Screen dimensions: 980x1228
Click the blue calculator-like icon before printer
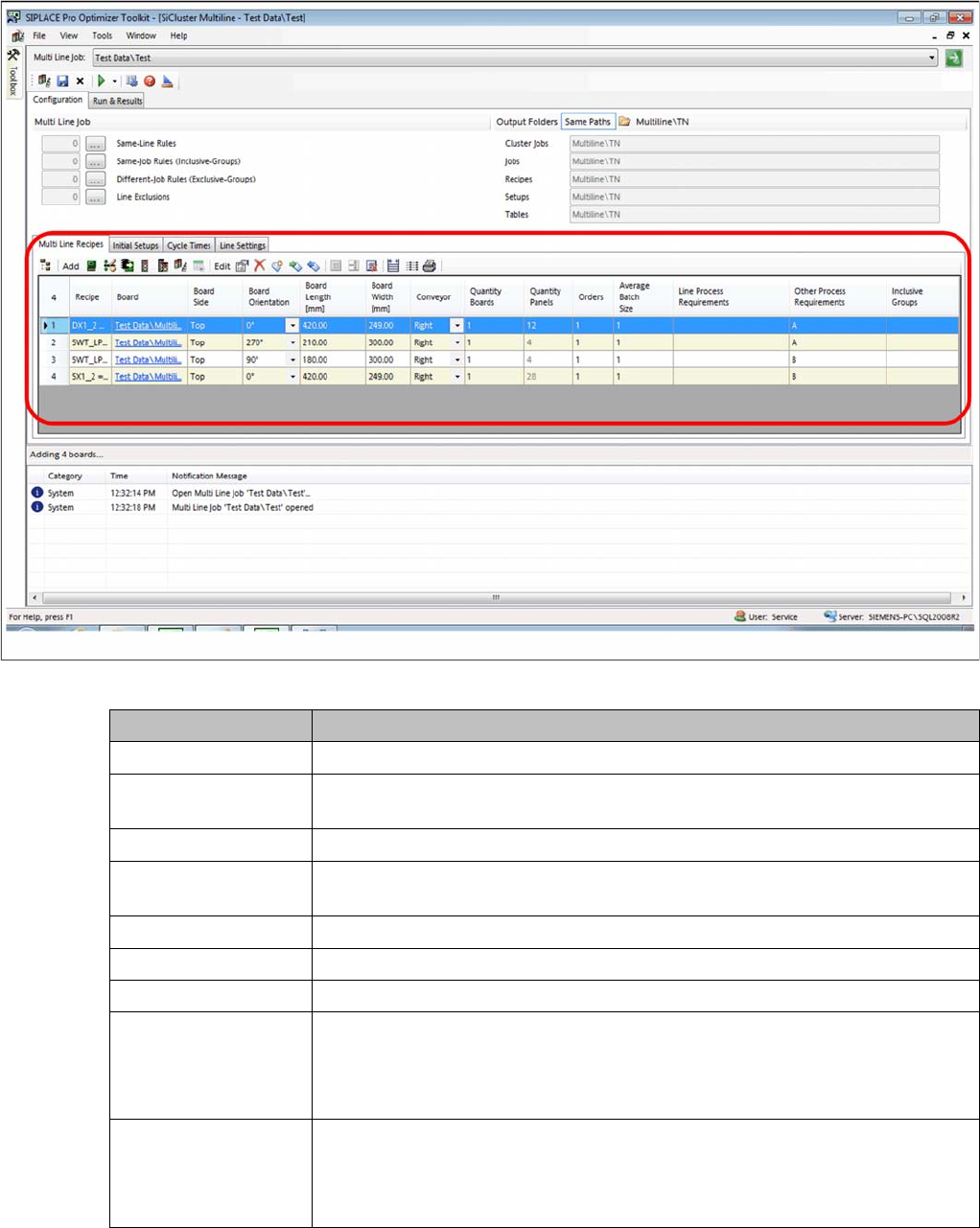tap(392, 266)
